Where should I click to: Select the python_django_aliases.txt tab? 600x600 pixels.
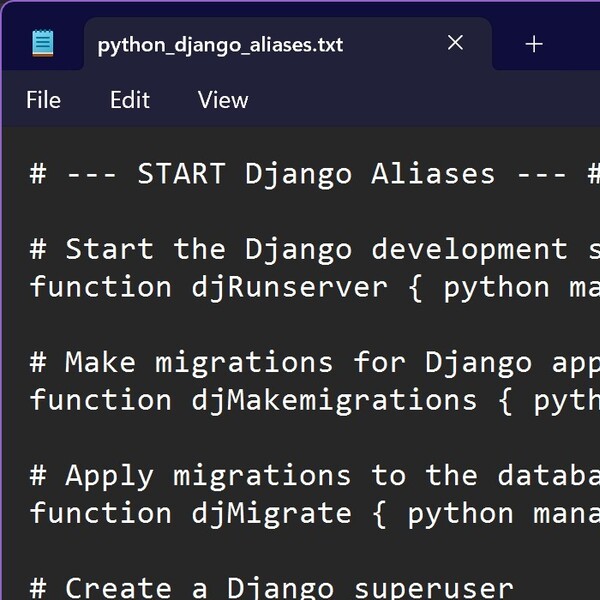(x=220, y=44)
